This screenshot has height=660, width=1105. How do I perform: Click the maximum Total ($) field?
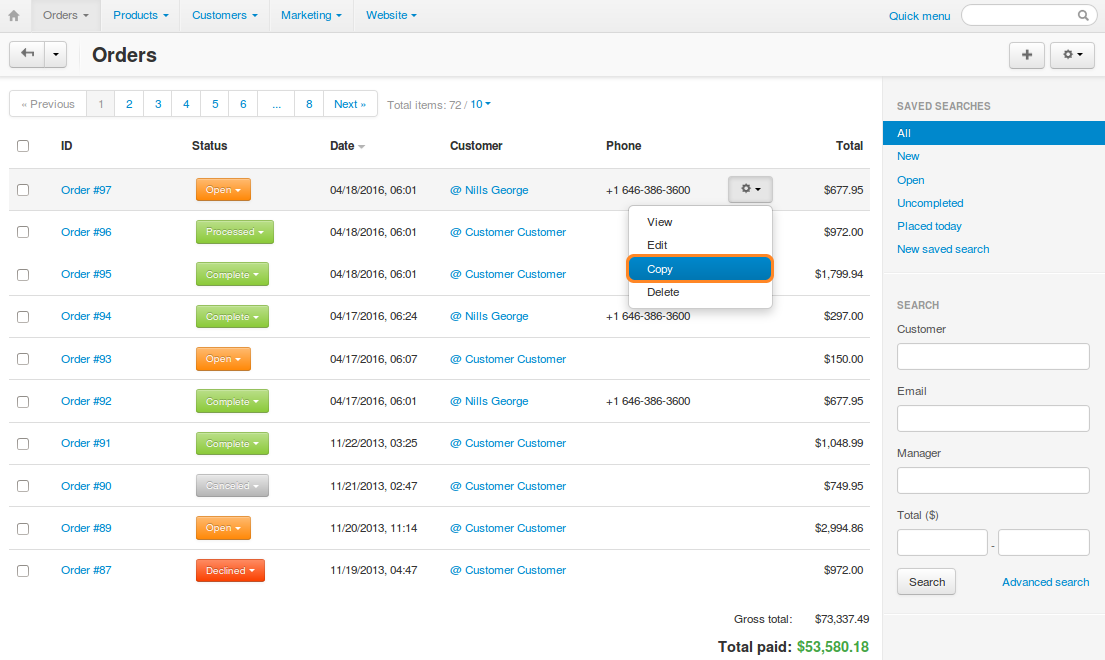(1044, 542)
